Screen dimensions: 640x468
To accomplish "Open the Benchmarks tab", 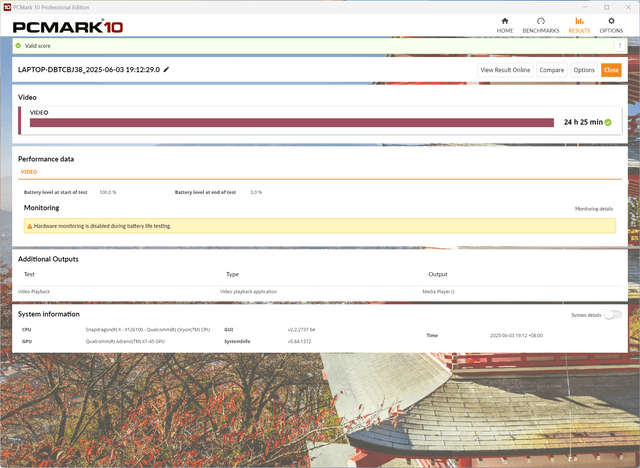I will pos(540,25).
